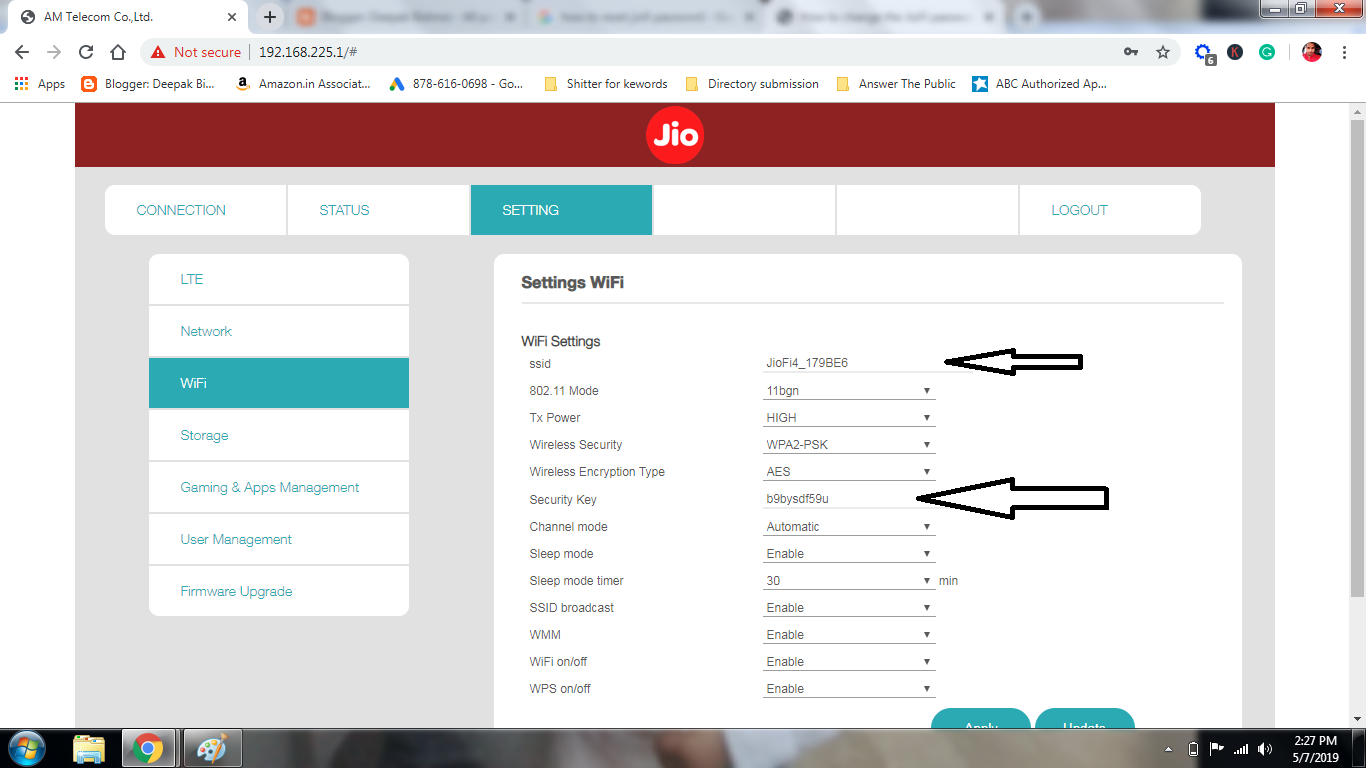Expand Wireless Encryption Type dropdown
This screenshot has height=768, width=1366.
pyautogui.click(x=849, y=471)
